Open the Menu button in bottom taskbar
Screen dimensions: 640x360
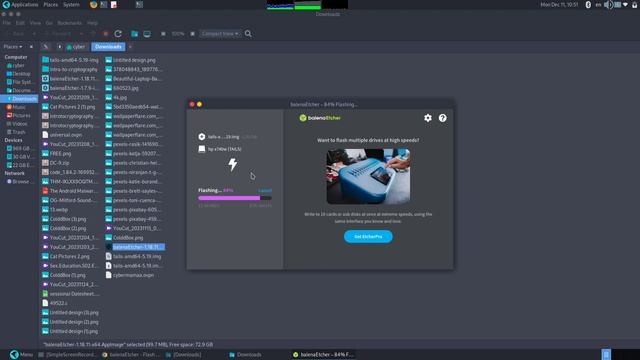21,355
